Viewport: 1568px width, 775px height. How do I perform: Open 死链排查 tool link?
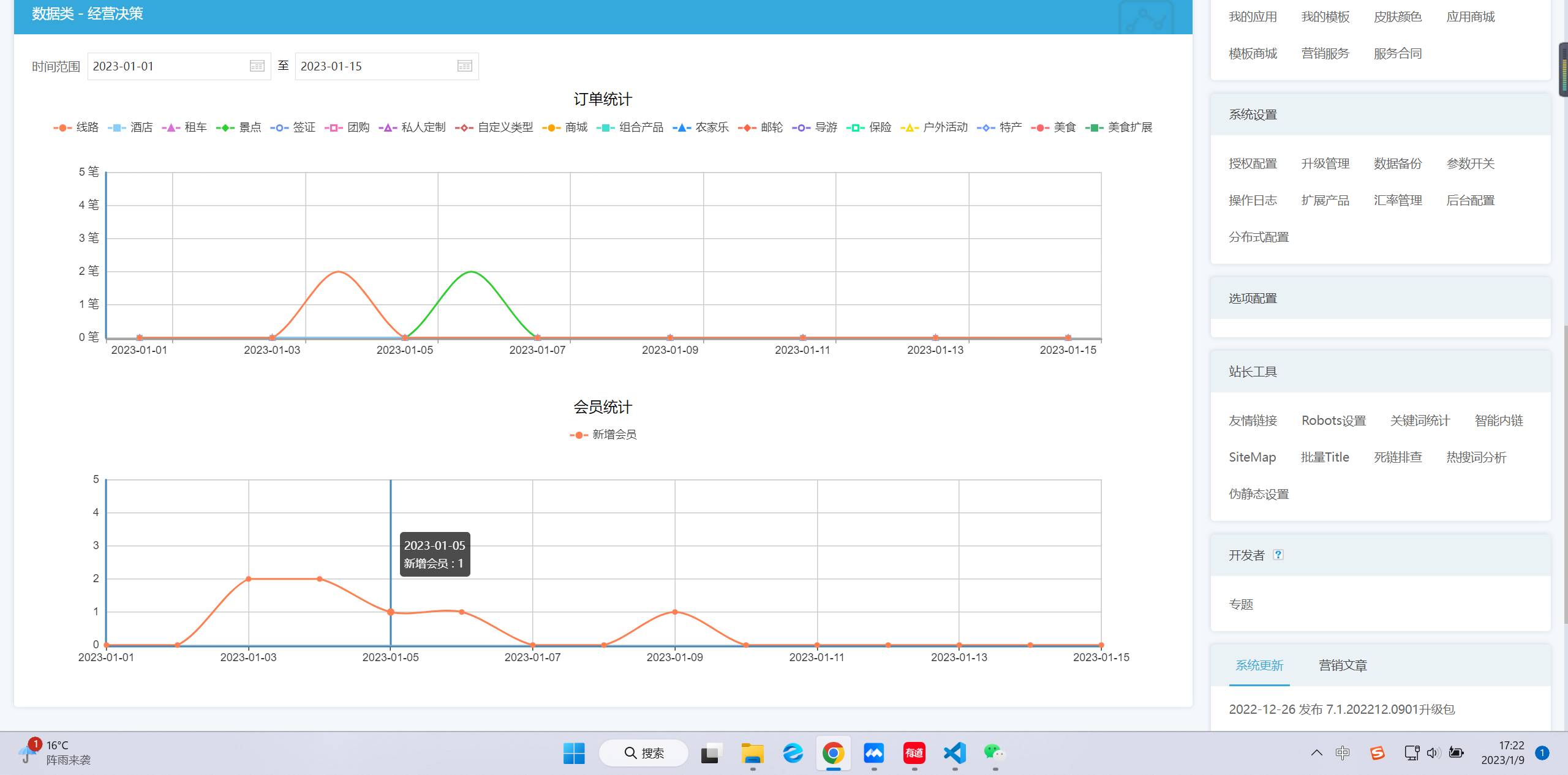[1398, 457]
